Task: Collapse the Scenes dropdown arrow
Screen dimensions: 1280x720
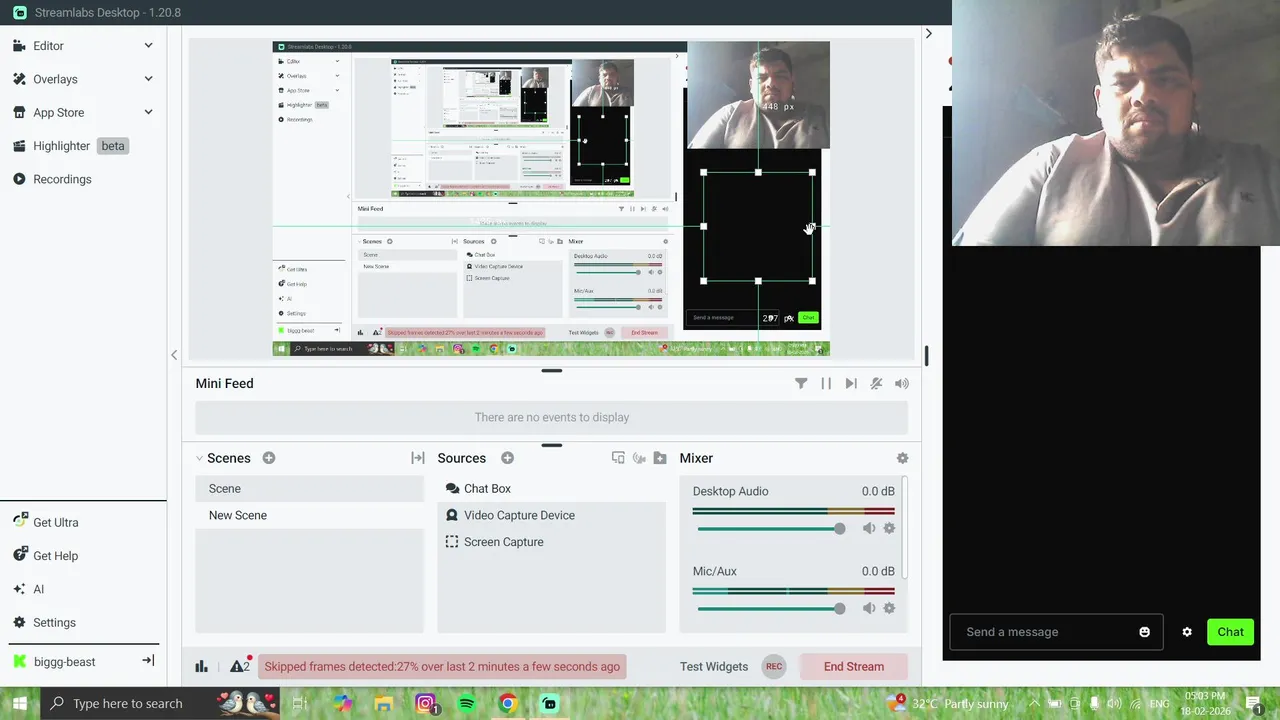Action: coord(199,458)
